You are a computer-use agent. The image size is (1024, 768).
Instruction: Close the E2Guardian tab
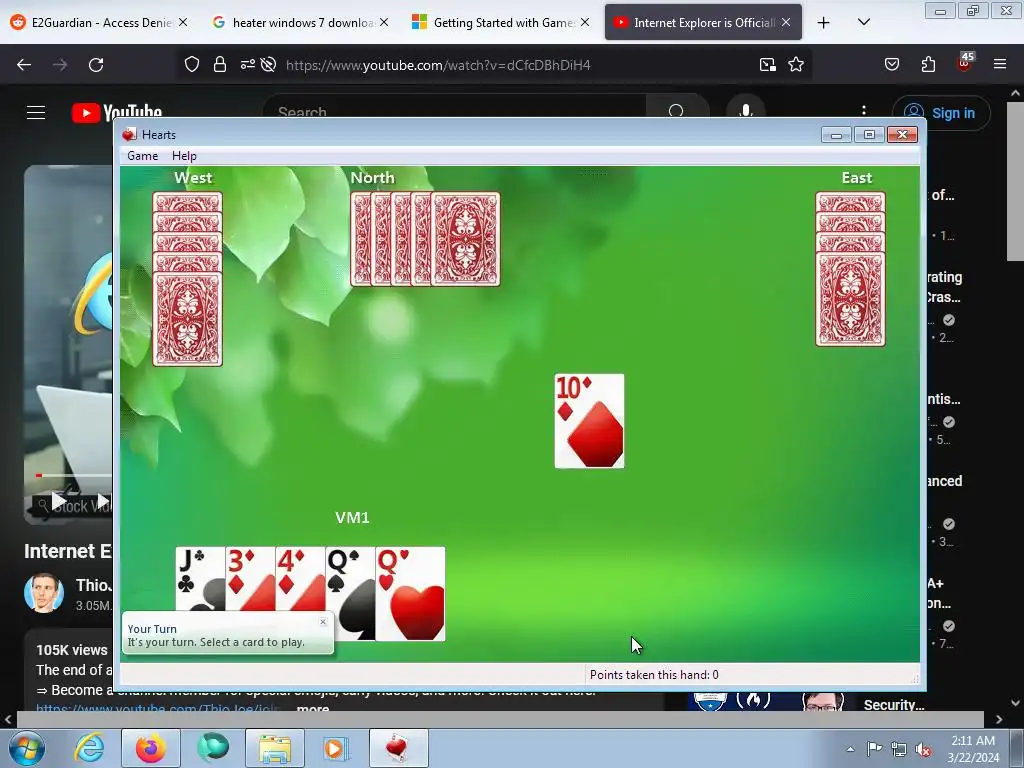[183, 22]
